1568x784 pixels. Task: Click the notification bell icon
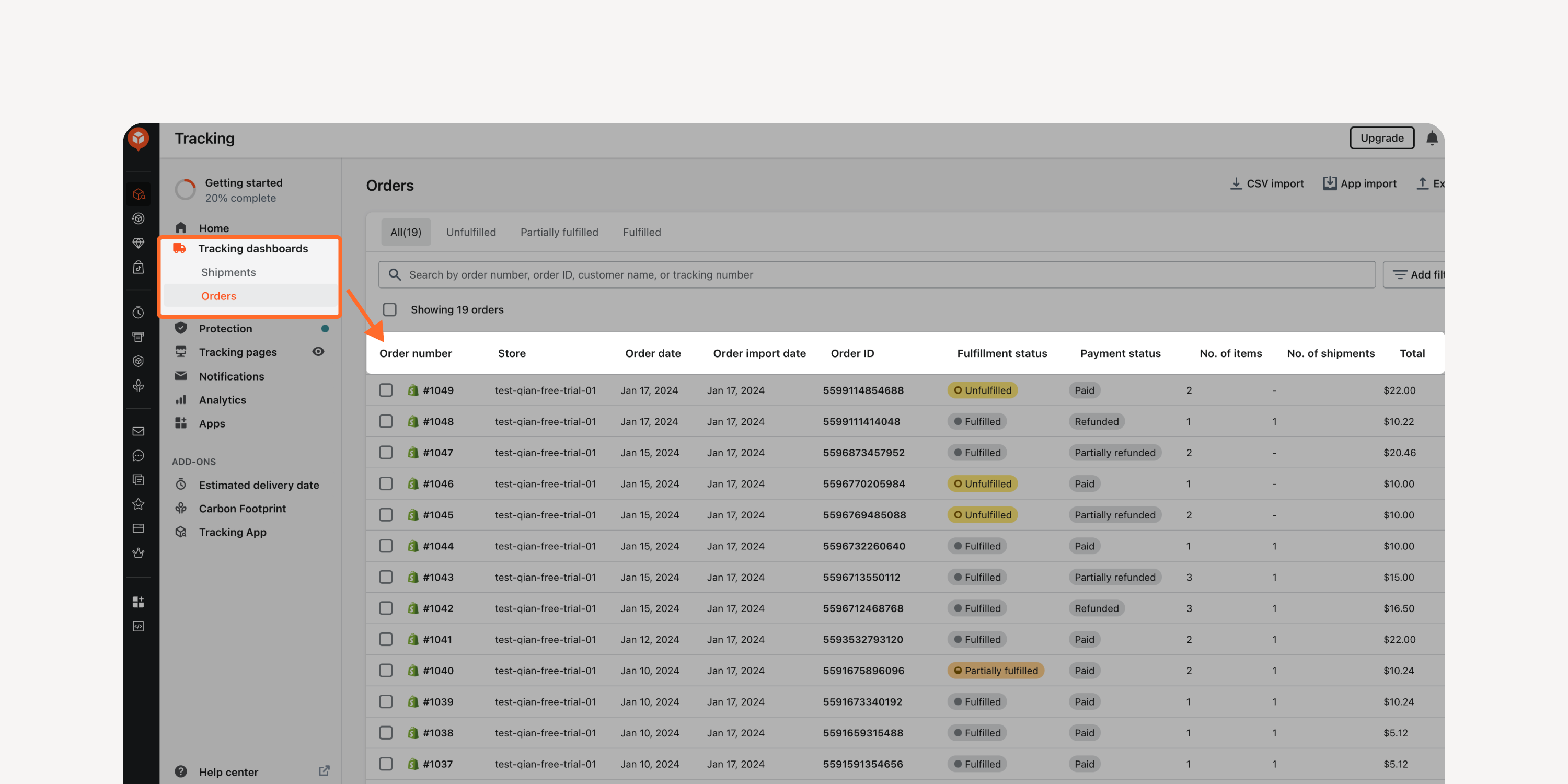point(1432,138)
